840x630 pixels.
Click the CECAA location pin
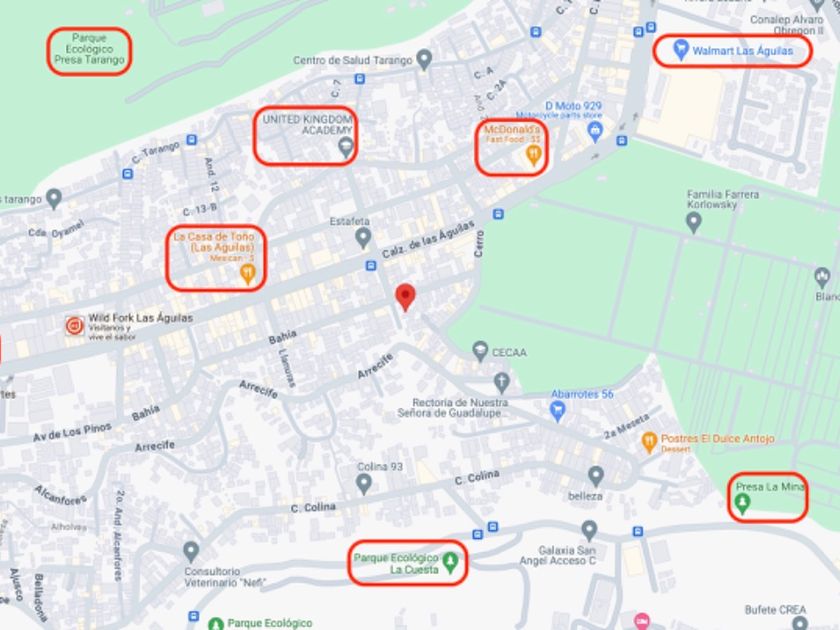click(481, 351)
